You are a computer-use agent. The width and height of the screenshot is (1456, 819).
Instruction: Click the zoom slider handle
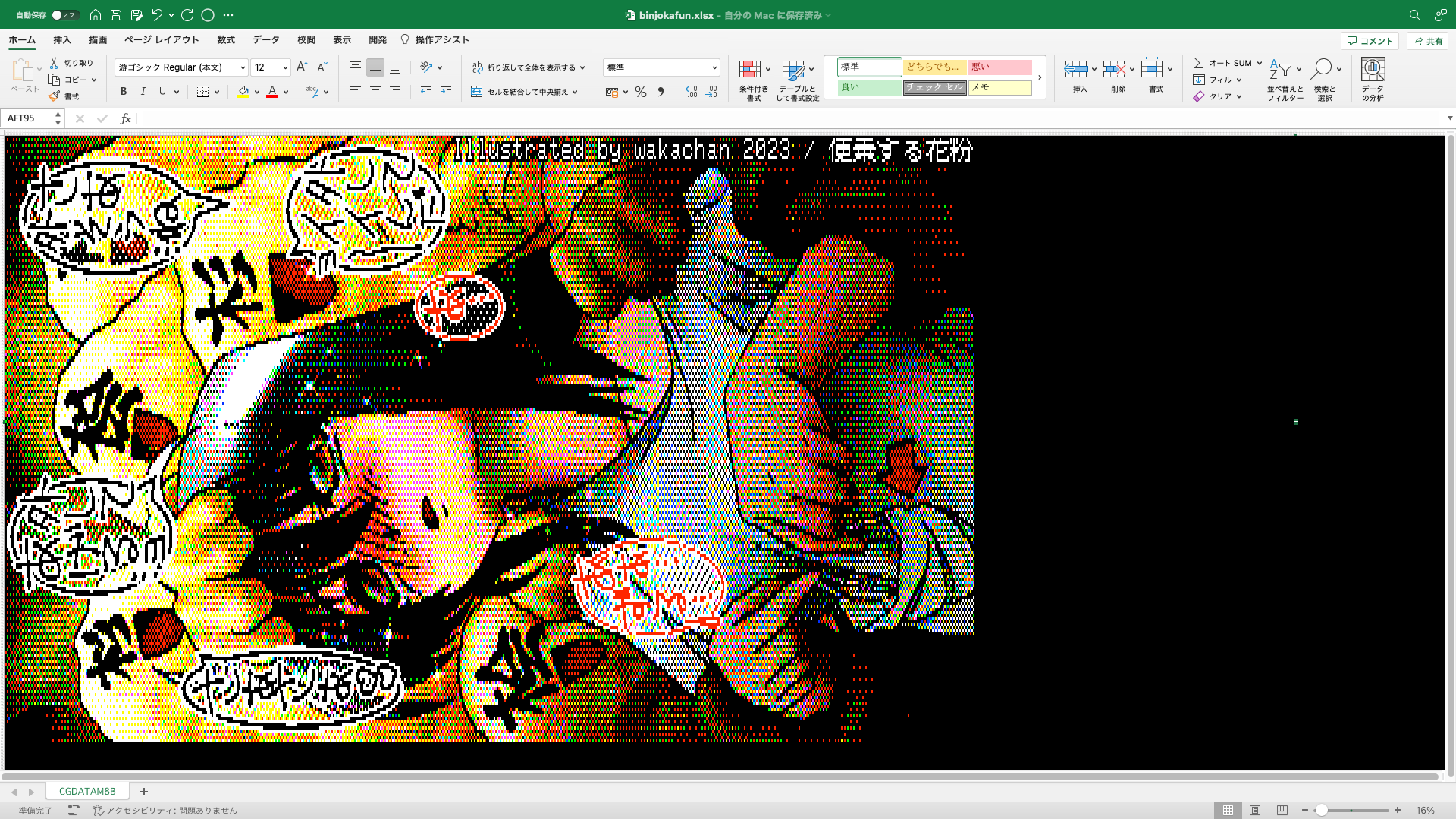pyautogui.click(x=1321, y=810)
